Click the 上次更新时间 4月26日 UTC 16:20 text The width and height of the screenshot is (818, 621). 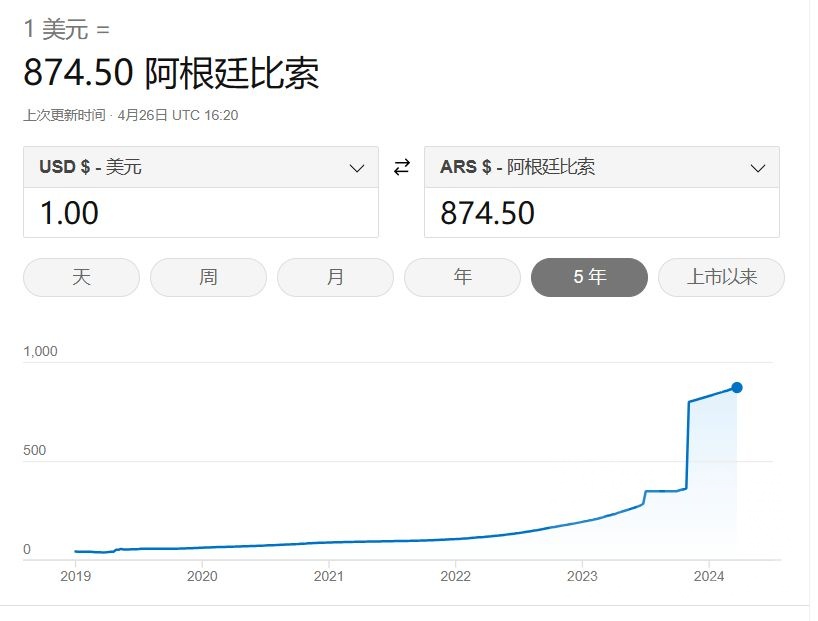coord(130,115)
